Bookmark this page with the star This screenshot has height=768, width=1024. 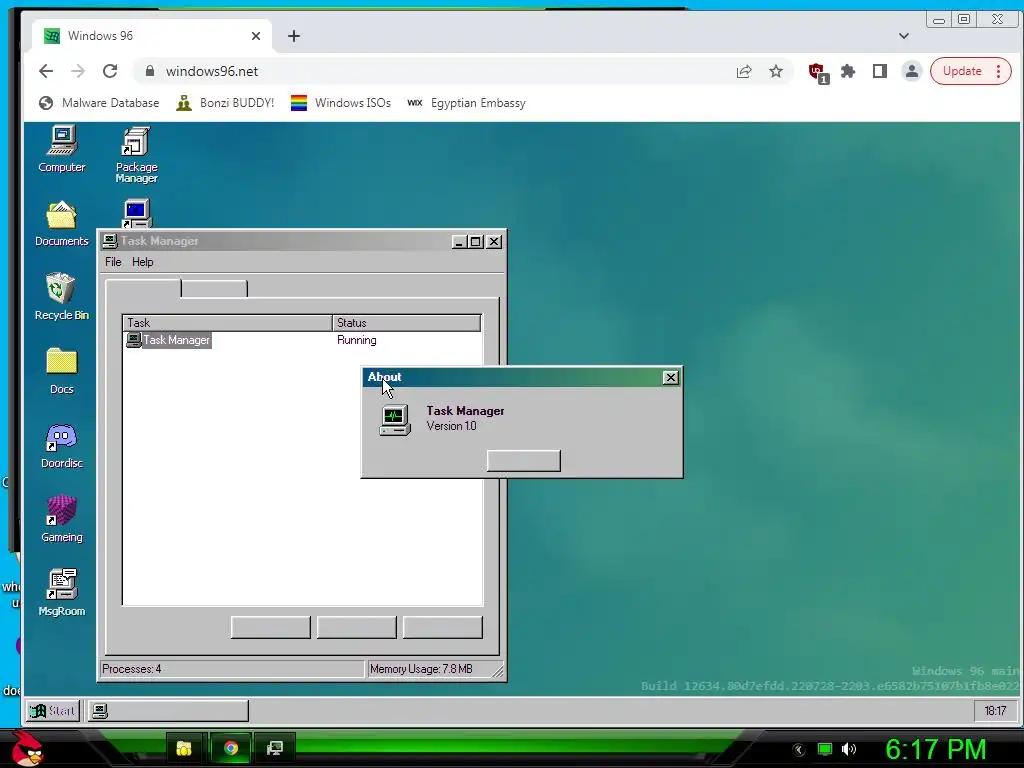point(776,71)
